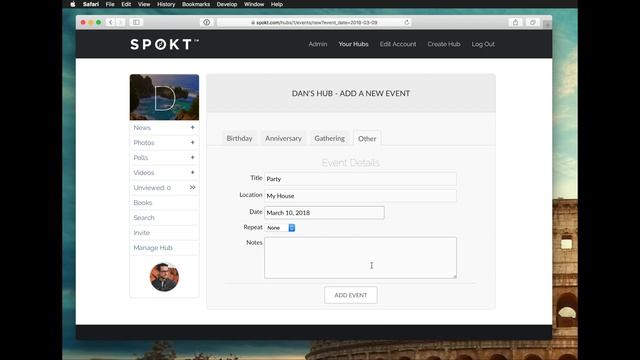The image size is (640, 360).
Task: Click Create Hub link
Action: pos(444,44)
